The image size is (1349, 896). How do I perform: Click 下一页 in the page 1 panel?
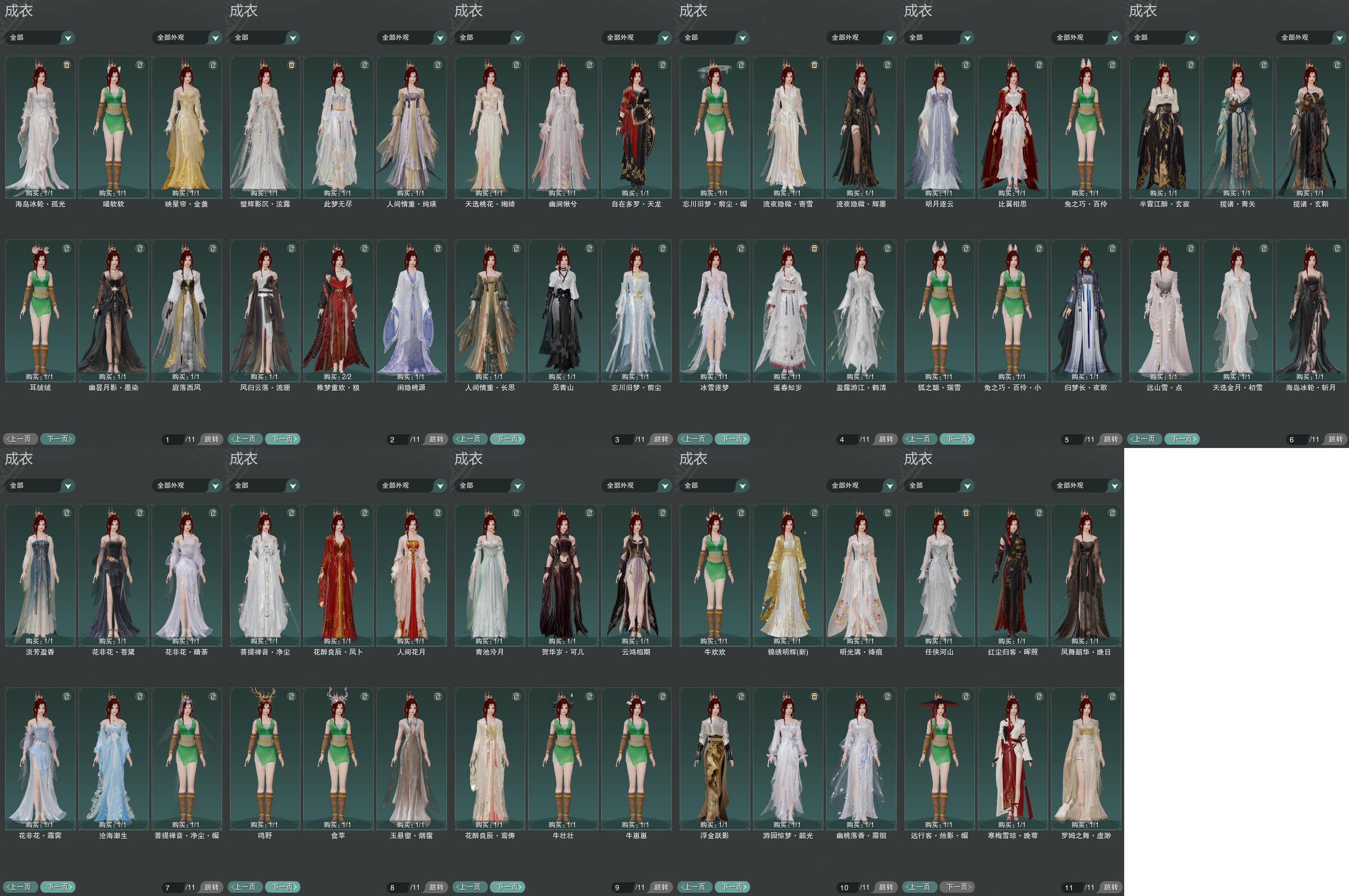58,439
